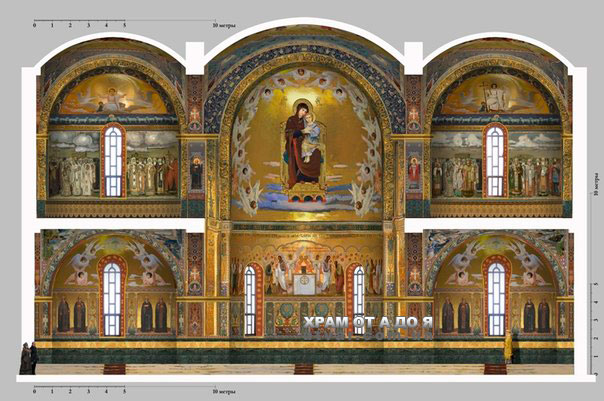Click the right window in lower central apse
604x401 pixels.
coord(358,300)
